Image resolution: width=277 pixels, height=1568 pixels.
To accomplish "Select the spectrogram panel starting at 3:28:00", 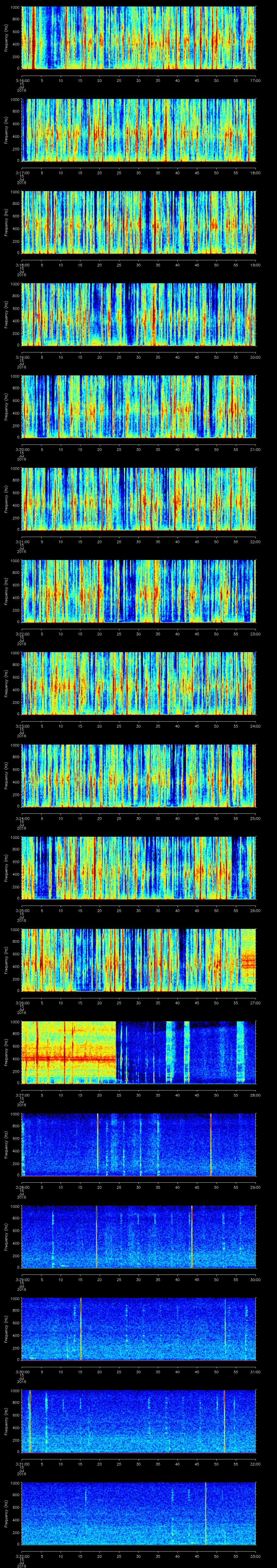I will (139, 1144).
